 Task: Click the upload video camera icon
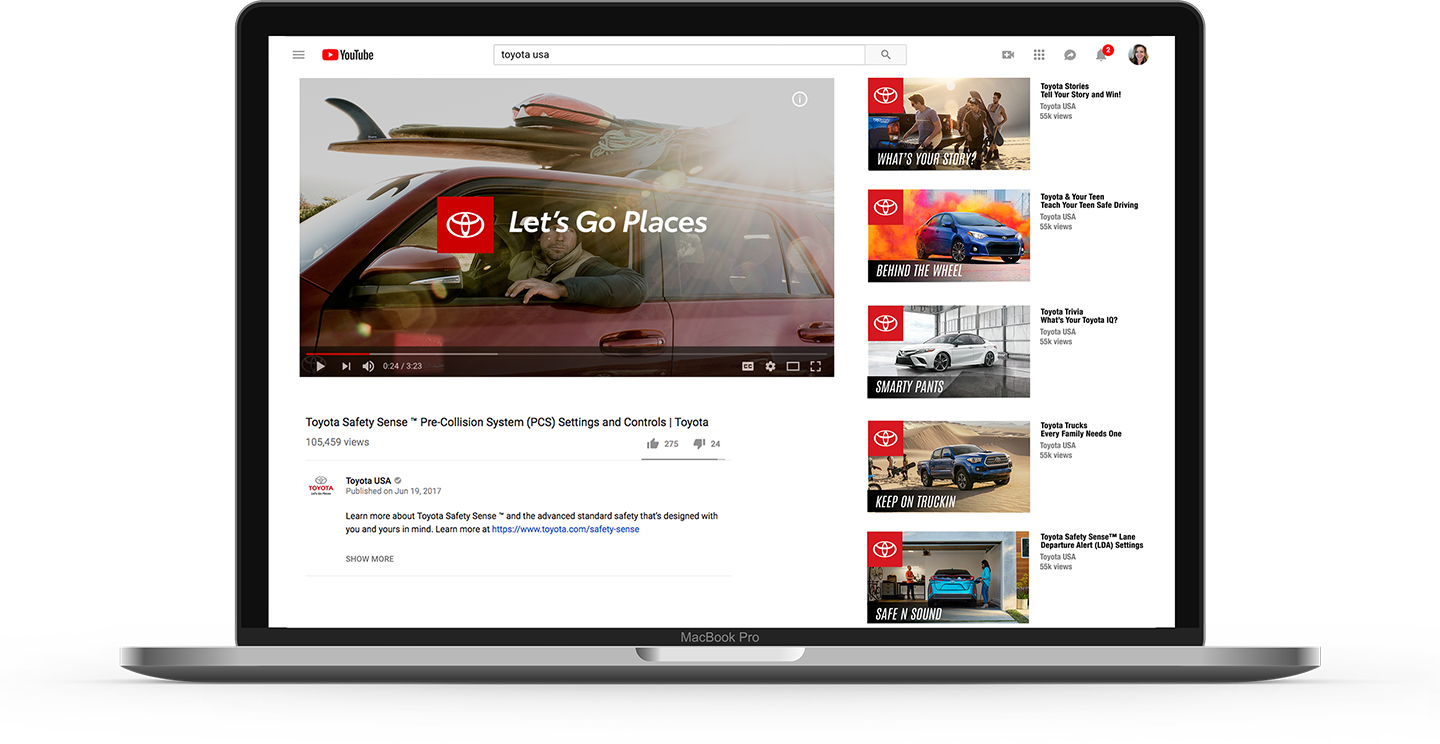(1008, 55)
